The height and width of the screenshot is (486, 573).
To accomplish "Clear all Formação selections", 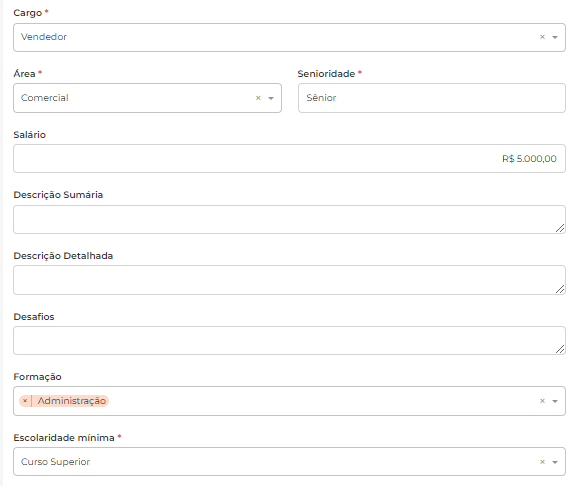I will pos(542,401).
